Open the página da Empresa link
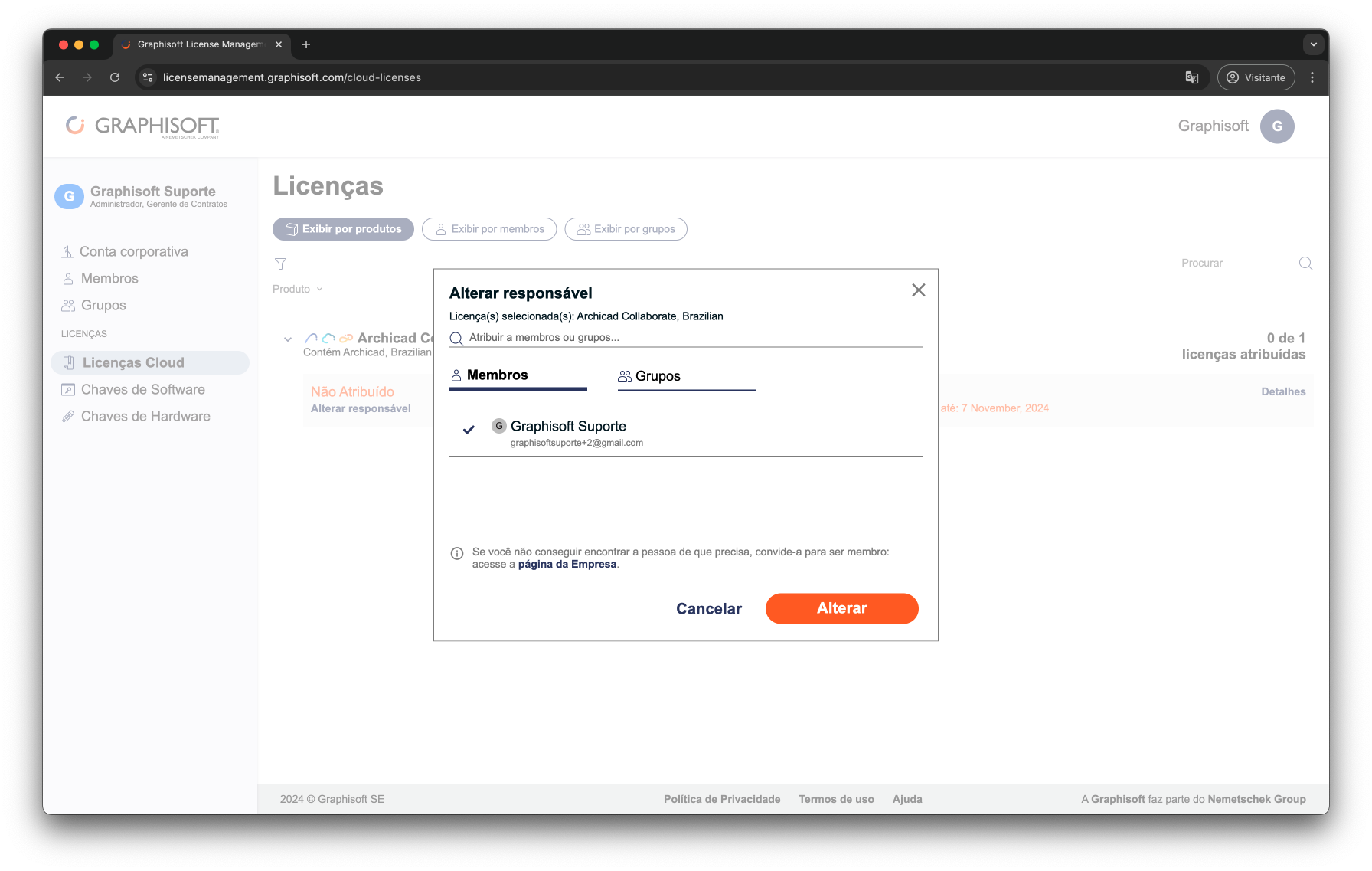This screenshot has height=871, width=1372. tap(567, 565)
